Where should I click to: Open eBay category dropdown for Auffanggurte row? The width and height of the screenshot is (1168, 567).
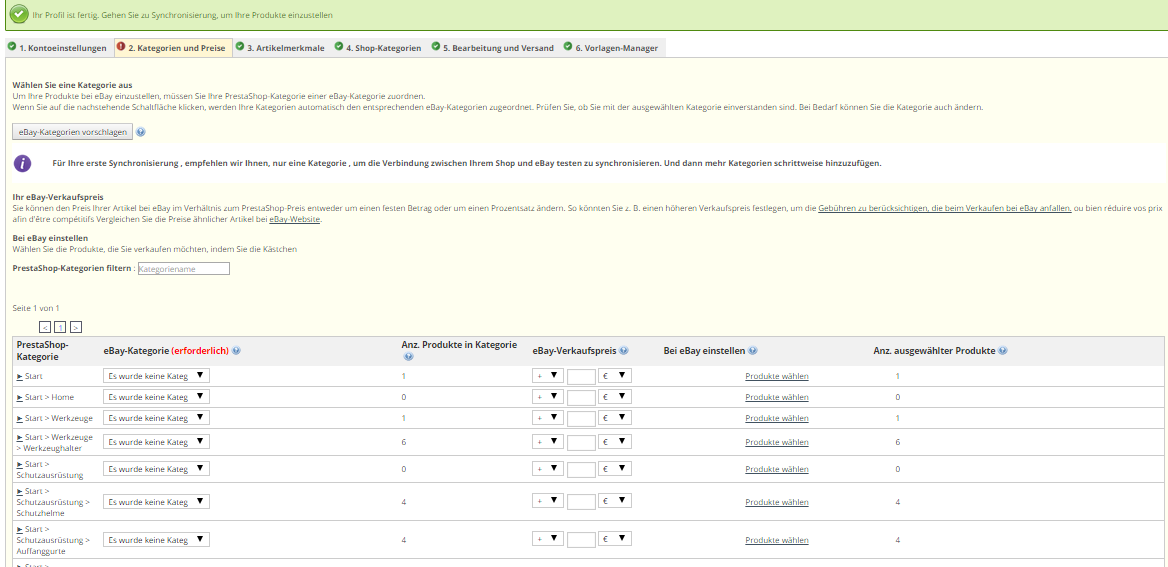point(156,539)
